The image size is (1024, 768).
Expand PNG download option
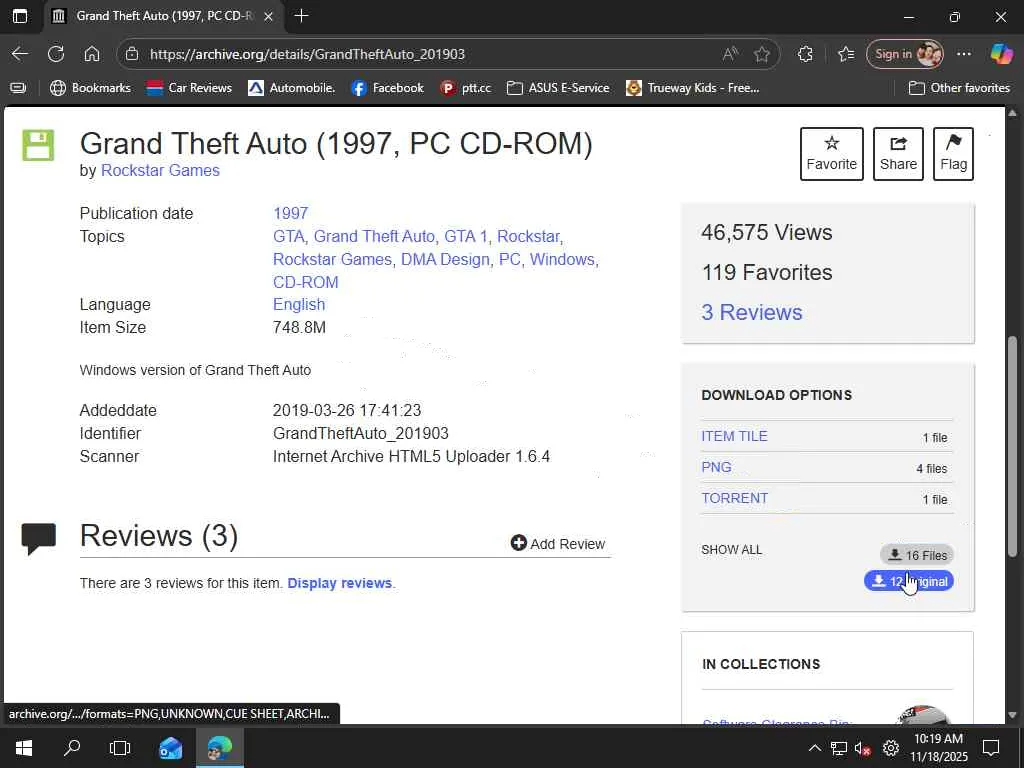(716, 467)
